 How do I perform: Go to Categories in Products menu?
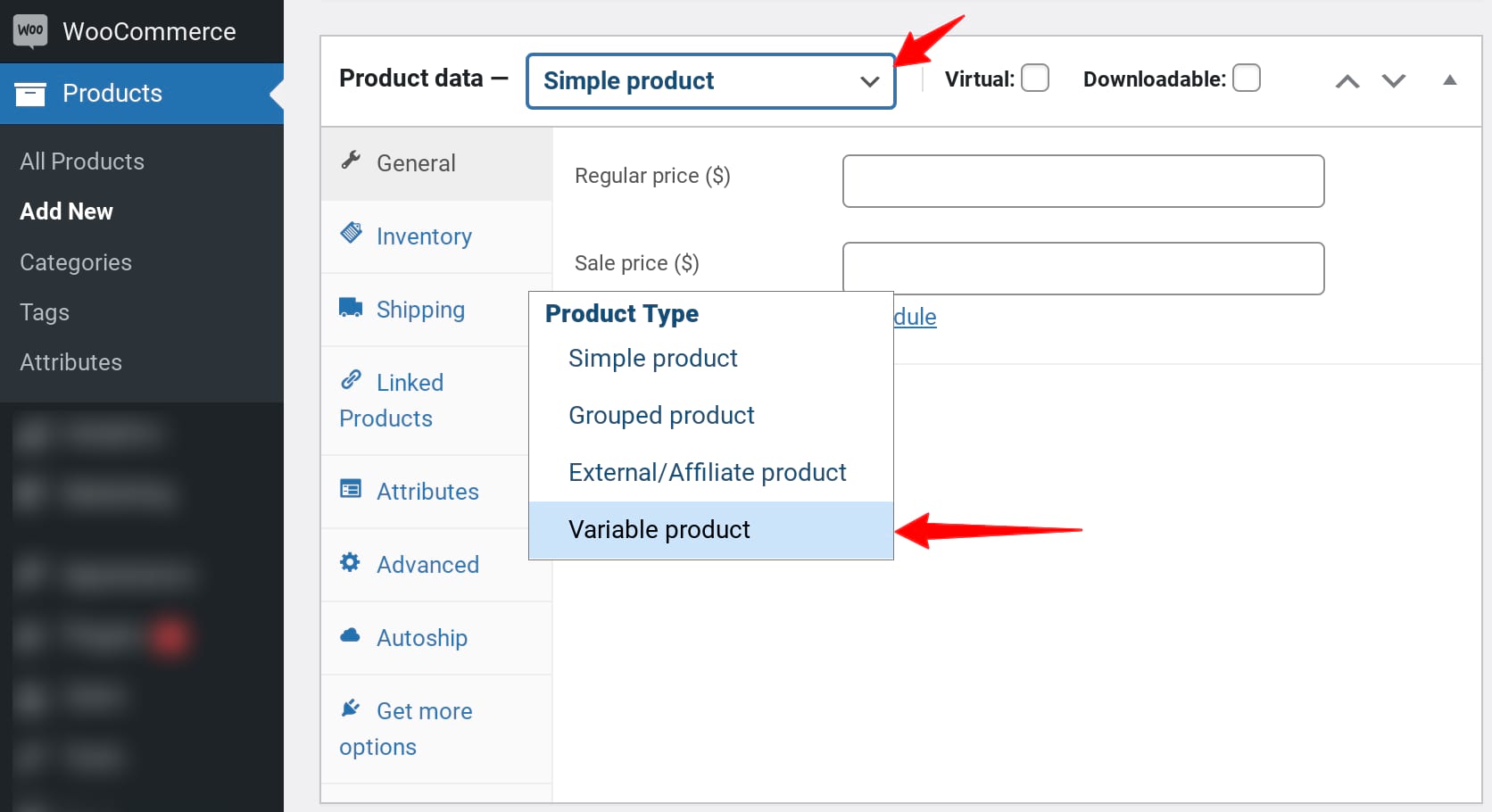pyautogui.click(x=76, y=262)
